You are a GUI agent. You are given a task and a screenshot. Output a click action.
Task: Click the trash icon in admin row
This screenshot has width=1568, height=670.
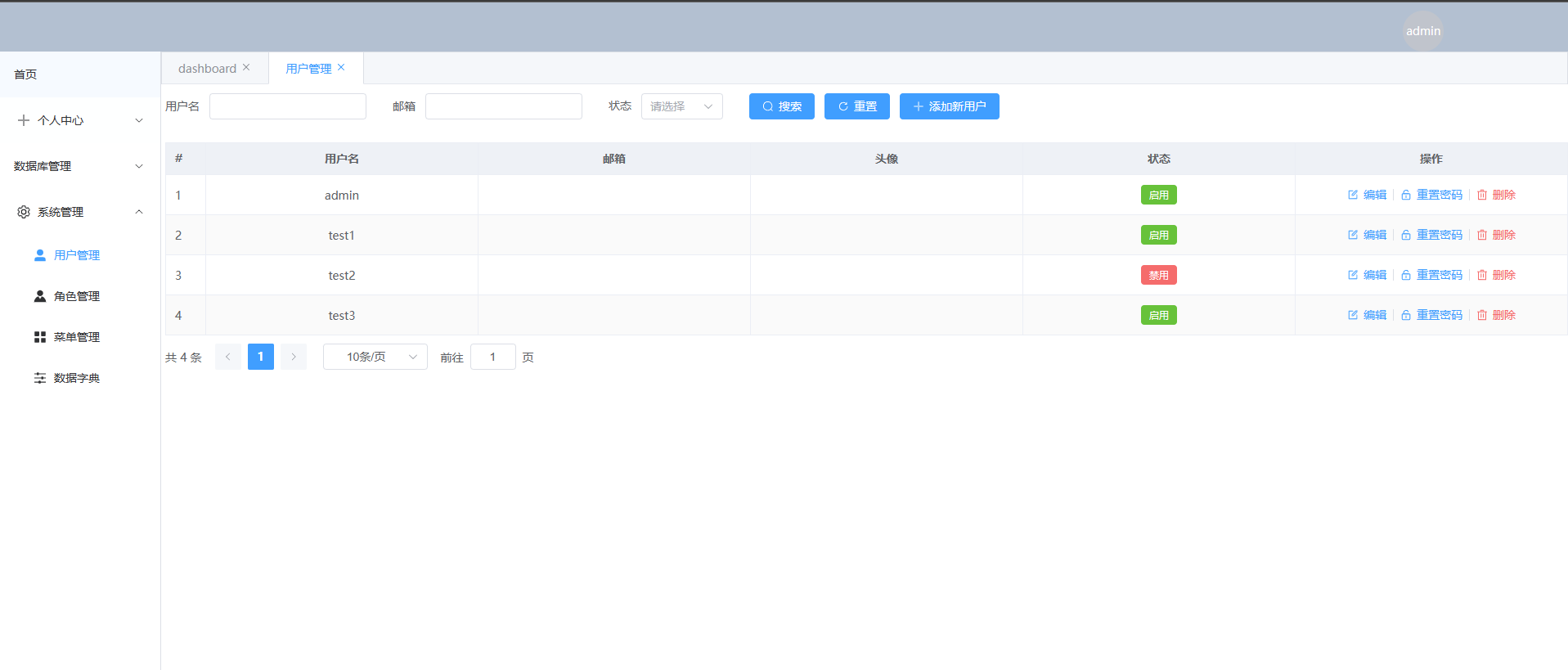click(x=1482, y=195)
